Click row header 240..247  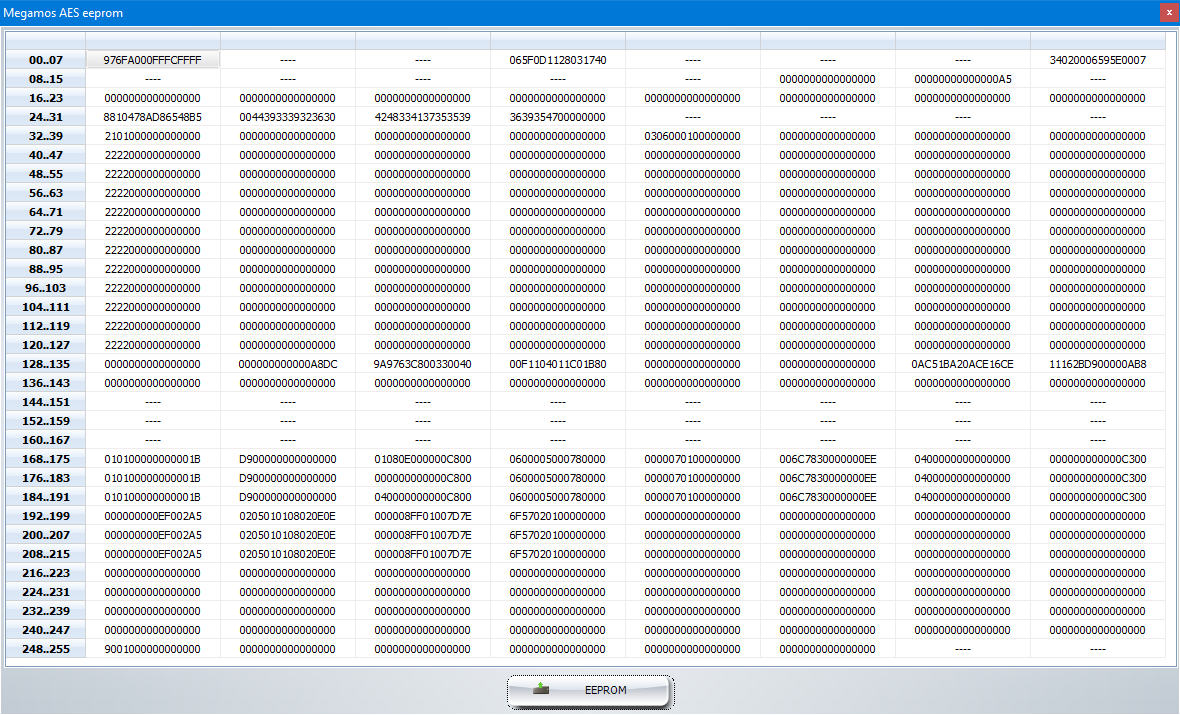(x=46, y=630)
